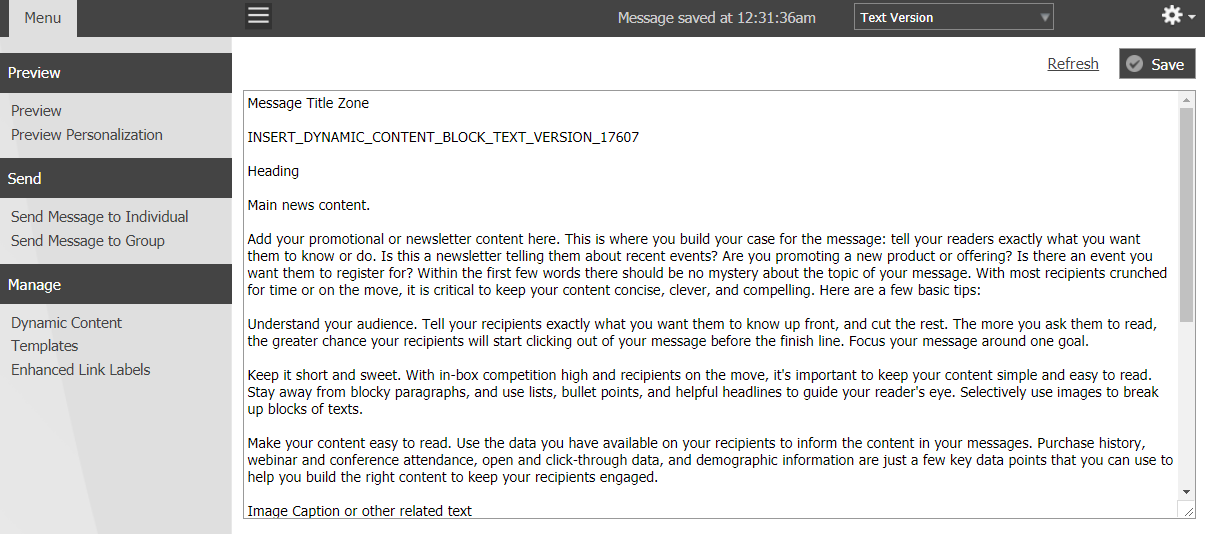This screenshot has width=1205, height=534.
Task: Open Preview Personalization
Action: 87,135
